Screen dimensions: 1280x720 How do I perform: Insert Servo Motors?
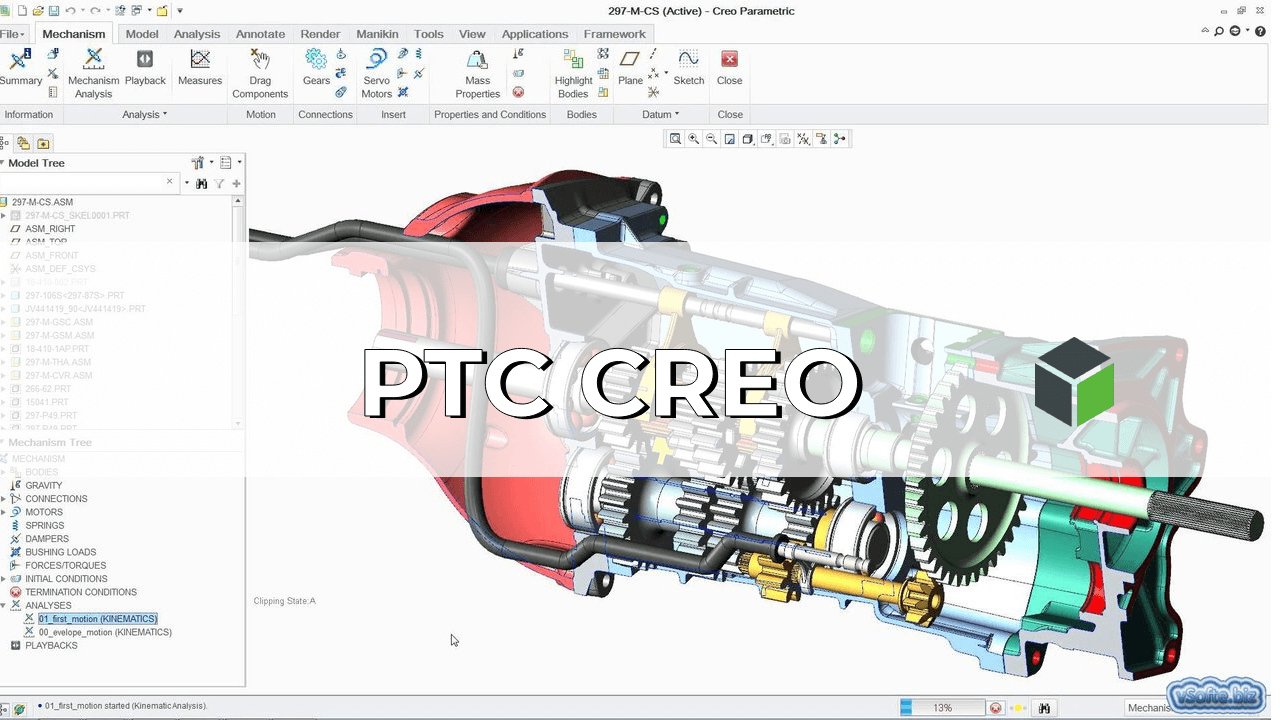click(x=377, y=72)
